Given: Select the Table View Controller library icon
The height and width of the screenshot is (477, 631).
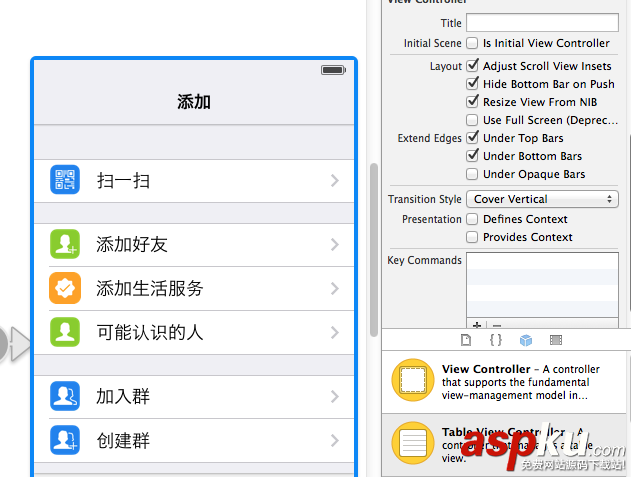Looking at the screenshot, I should coord(413,443).
